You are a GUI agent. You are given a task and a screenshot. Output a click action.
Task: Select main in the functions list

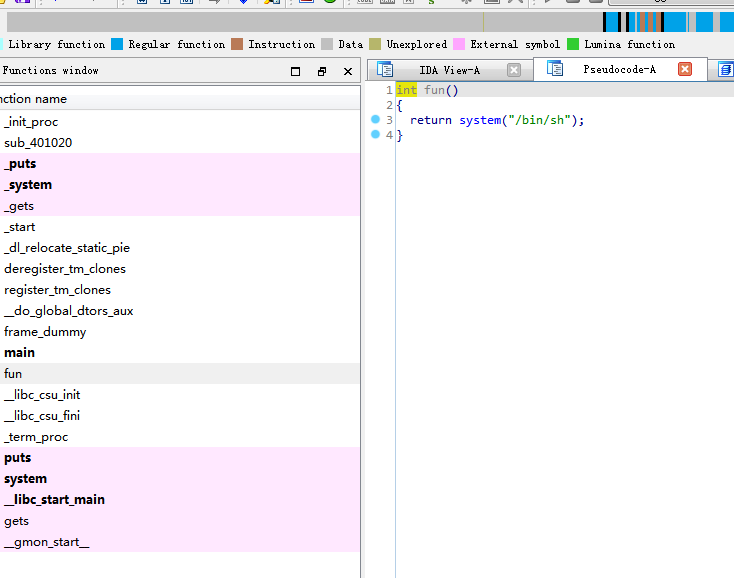click(x=180, y=352)
